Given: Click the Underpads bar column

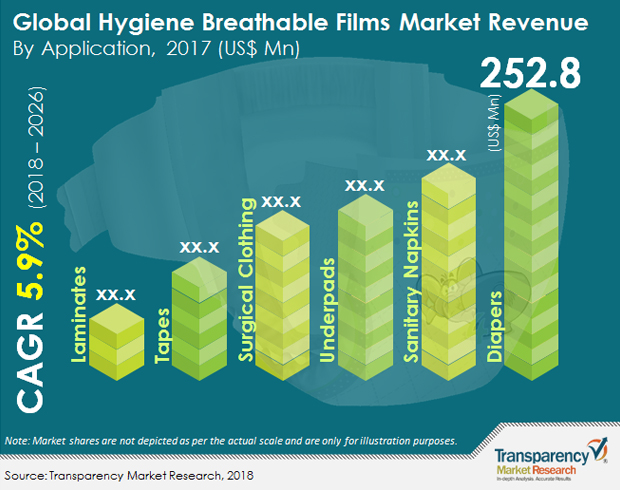Looking at the screenshot, I should coord(365,288).
